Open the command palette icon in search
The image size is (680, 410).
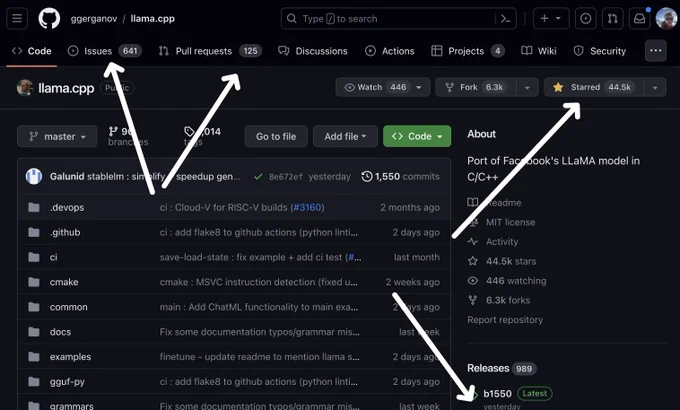(505, 19)
